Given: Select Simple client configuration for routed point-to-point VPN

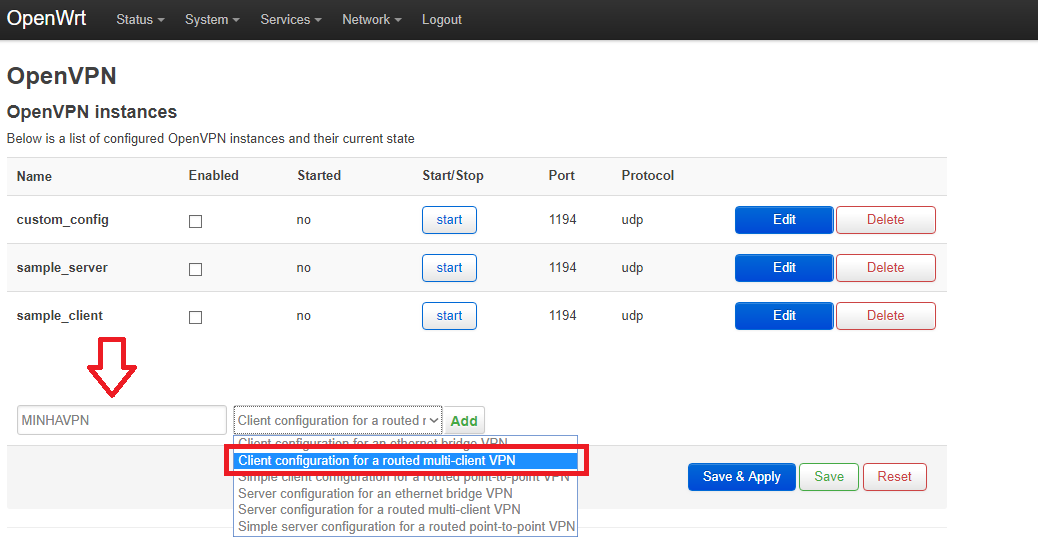Looking at the screenshot, I should pos(404,476).
